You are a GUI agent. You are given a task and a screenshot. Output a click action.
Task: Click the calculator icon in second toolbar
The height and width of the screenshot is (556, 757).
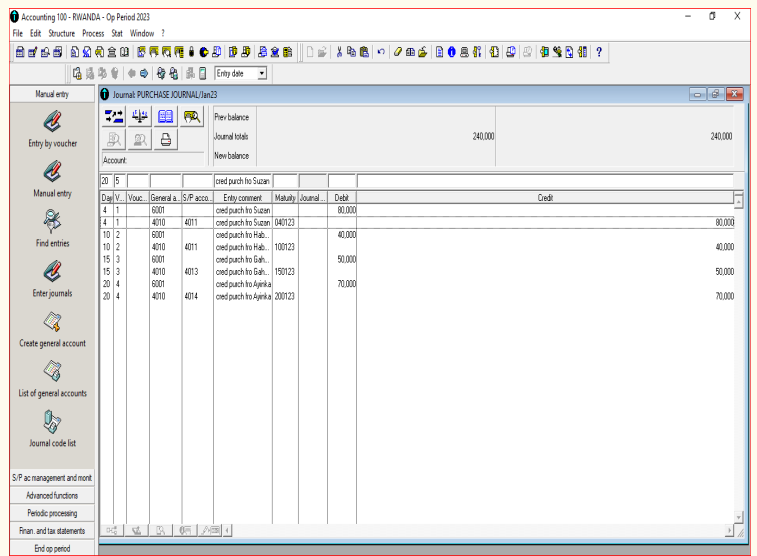click(x=203, y=73)
